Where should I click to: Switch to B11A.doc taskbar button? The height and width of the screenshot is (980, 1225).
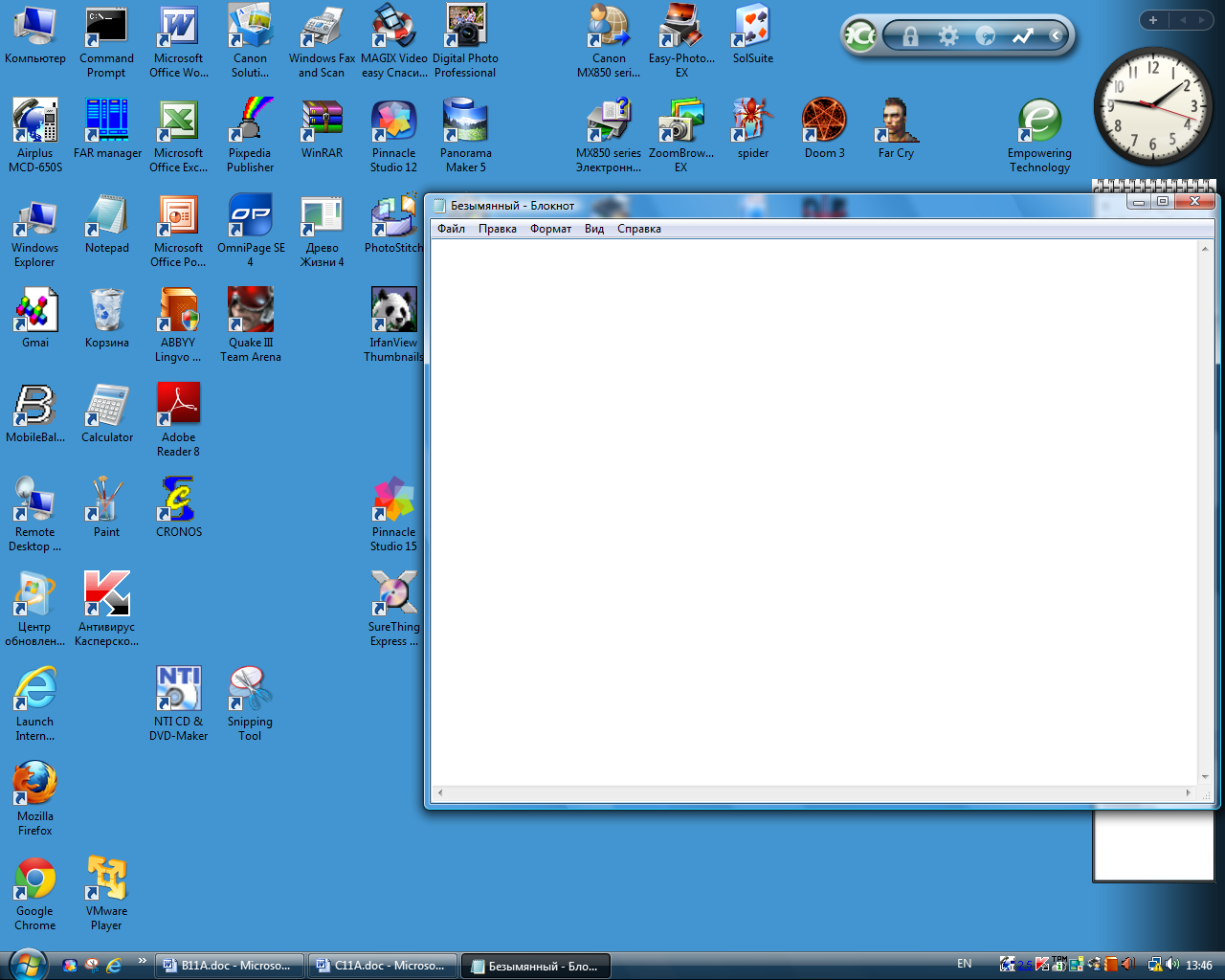click(229, 966)
